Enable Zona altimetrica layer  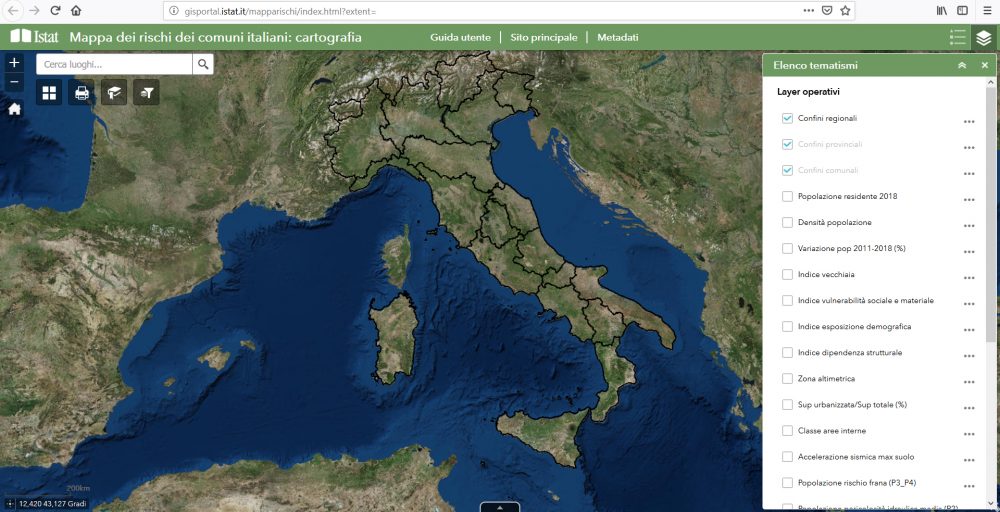787,379
